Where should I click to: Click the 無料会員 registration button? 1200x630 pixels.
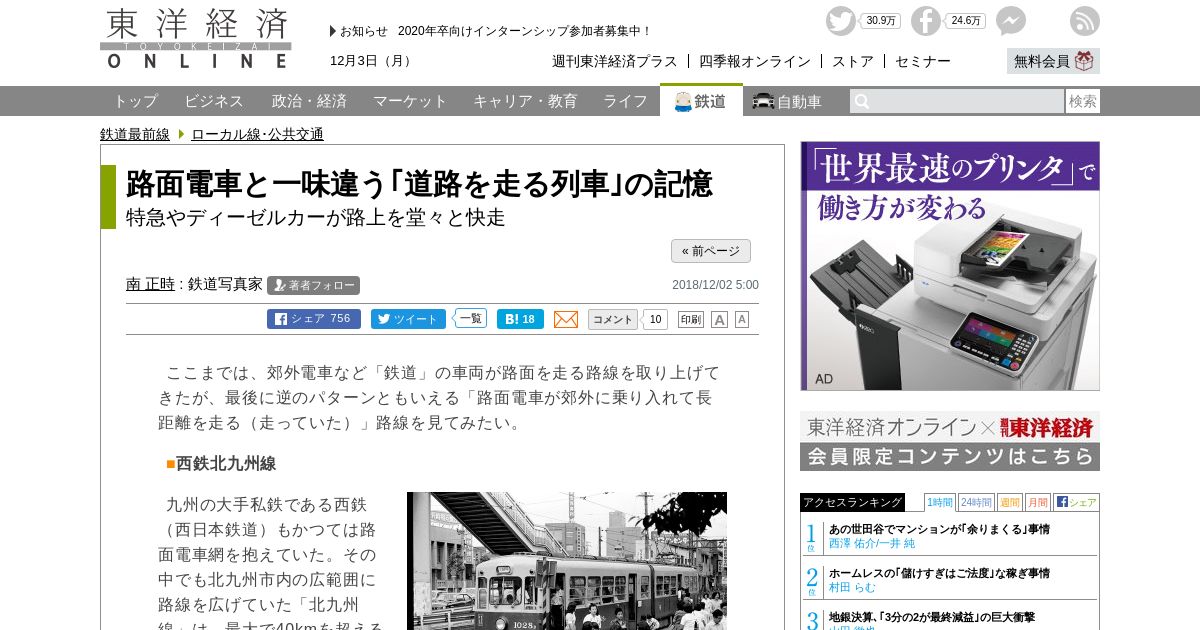click(x=1053, y=61)
